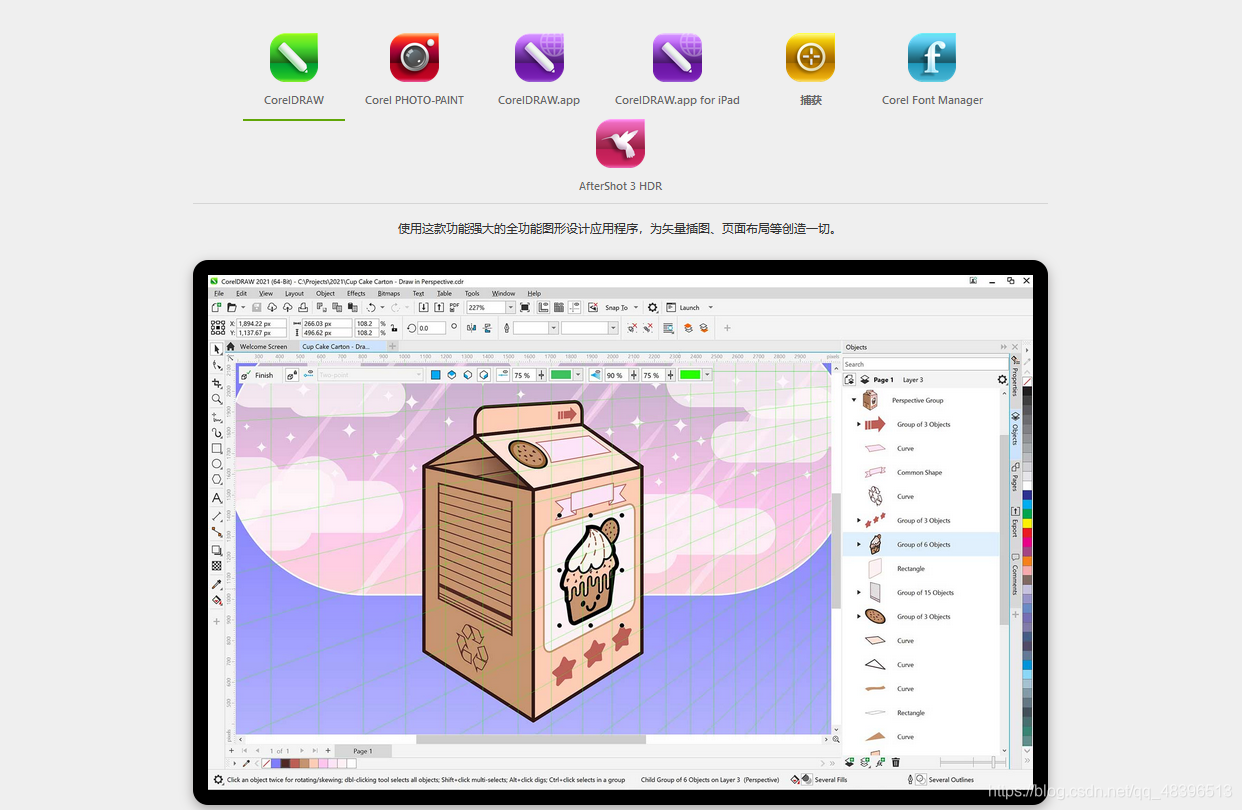Screen dimensions: 1242x810
Task: Open the Two-point perspective type dropdown
Action: tap(370, 375)
